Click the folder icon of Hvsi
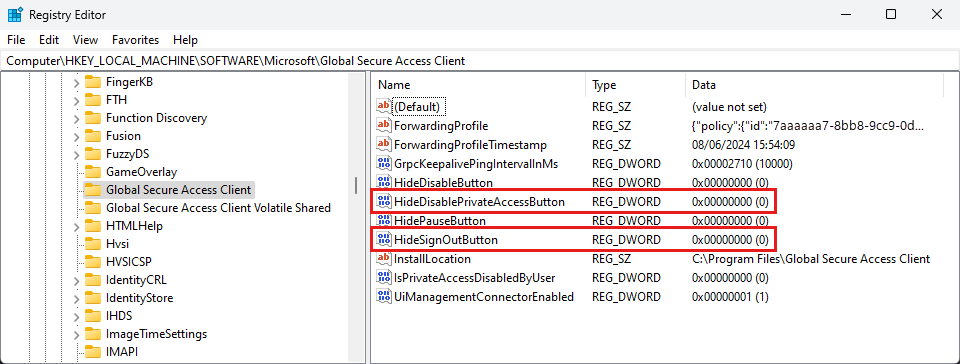 coord(92,244)
